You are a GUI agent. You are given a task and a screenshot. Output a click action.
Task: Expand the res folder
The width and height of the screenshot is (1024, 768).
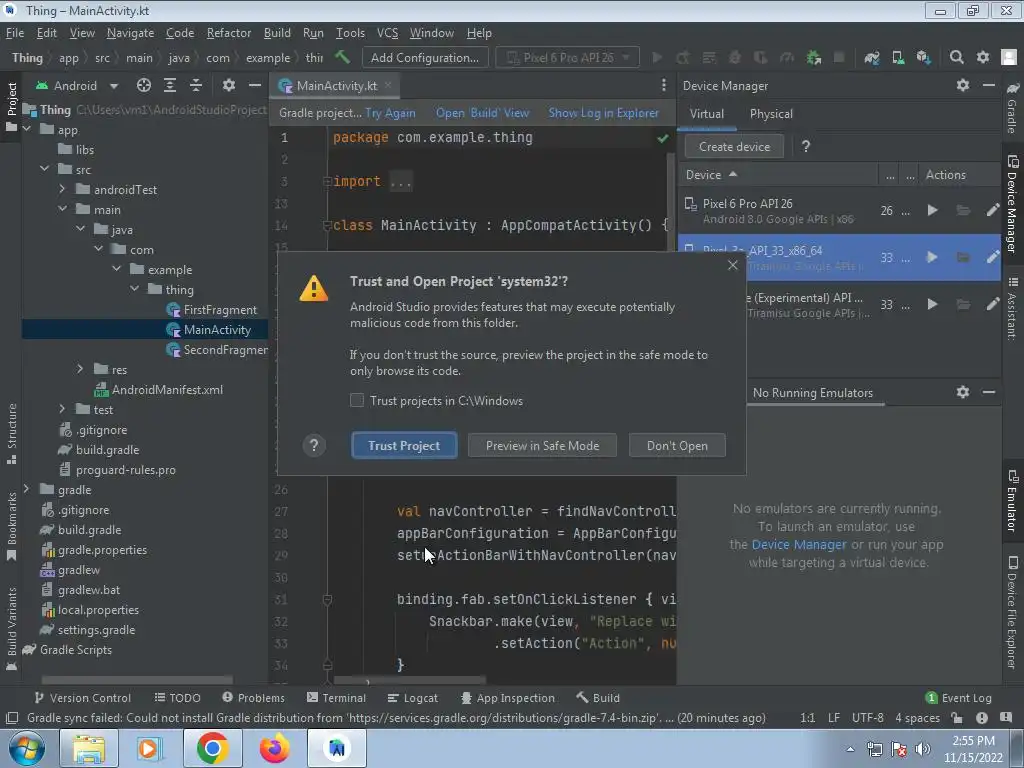80,370
